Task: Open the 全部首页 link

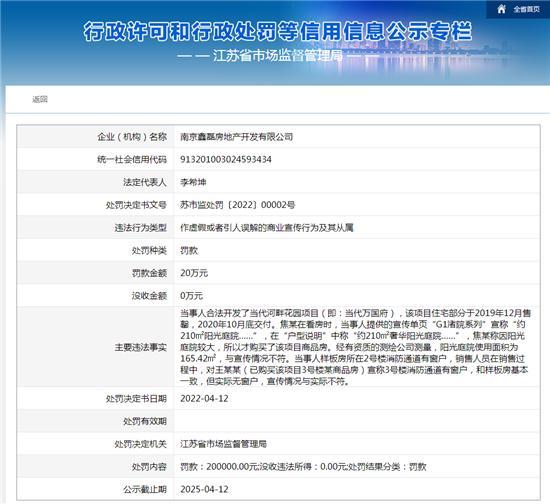Action: [x=526, y=9]
